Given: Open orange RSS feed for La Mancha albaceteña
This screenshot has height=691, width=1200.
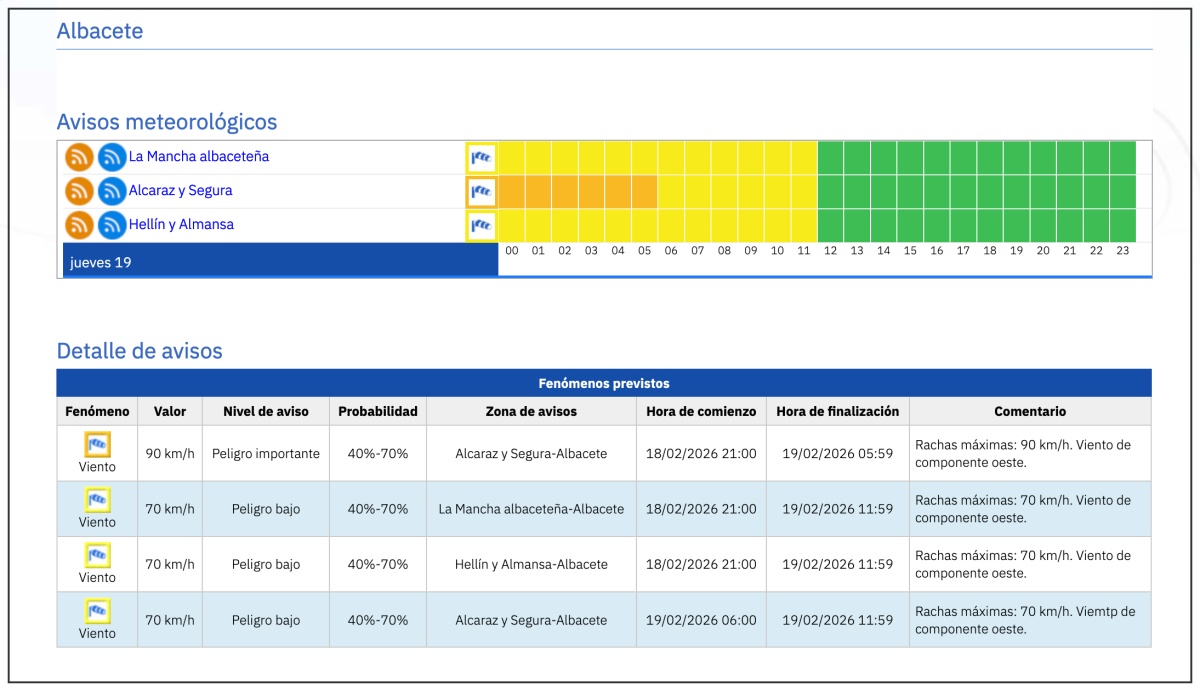Looking at the screenshot, I should click(x=79, y=157).
